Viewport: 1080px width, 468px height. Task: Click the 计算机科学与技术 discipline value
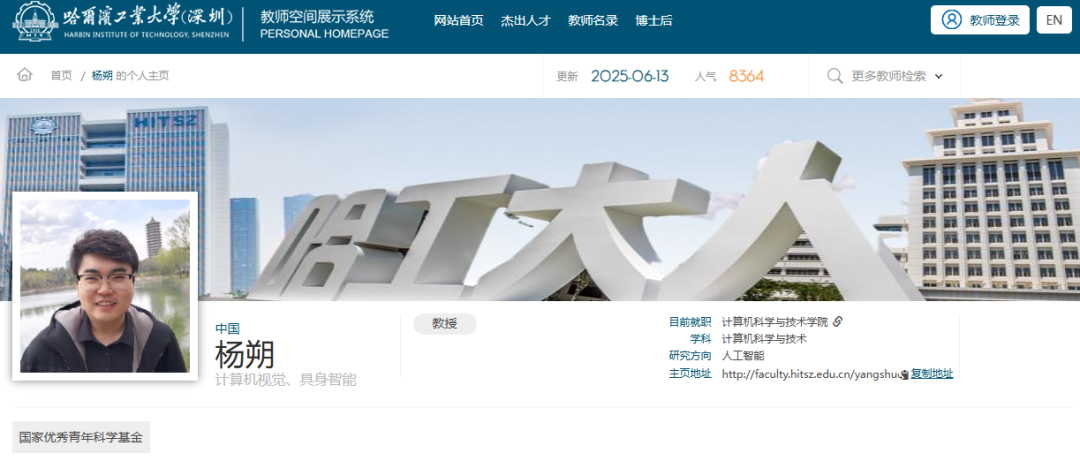point(765,339)
